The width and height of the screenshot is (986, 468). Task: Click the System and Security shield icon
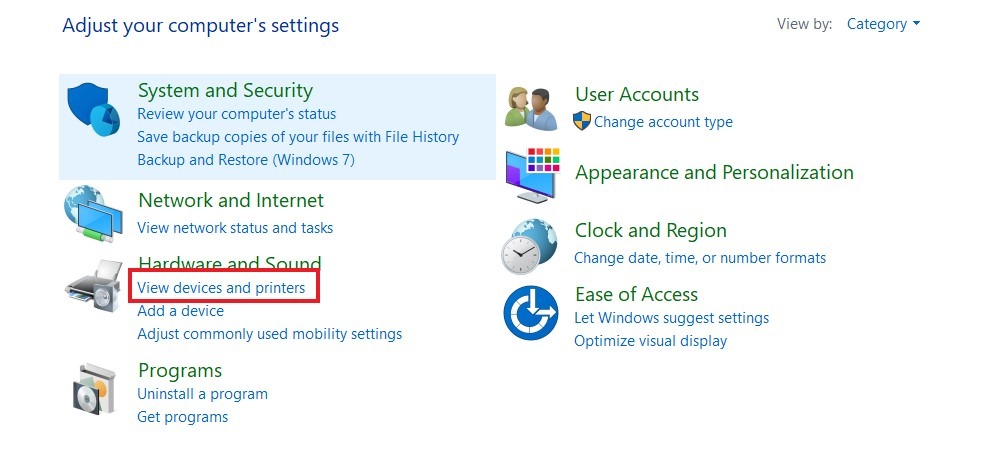click(94, 110)
